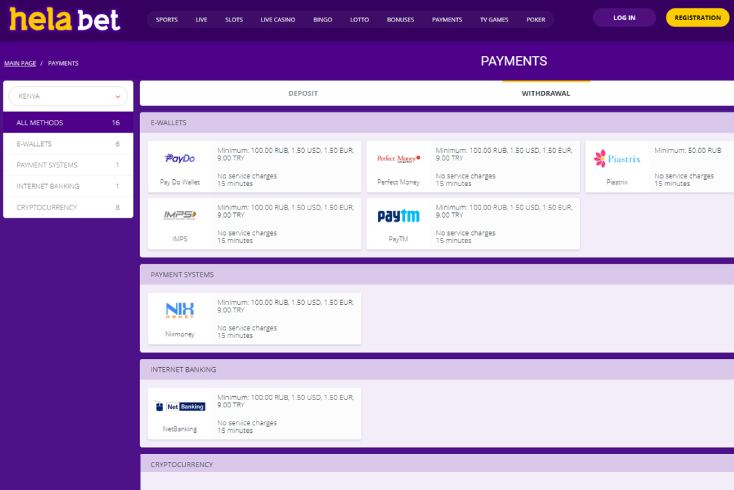This screenshot has width=734, height=490.
Task: Click the yellow Registration button
Action: tap(697, 18)
